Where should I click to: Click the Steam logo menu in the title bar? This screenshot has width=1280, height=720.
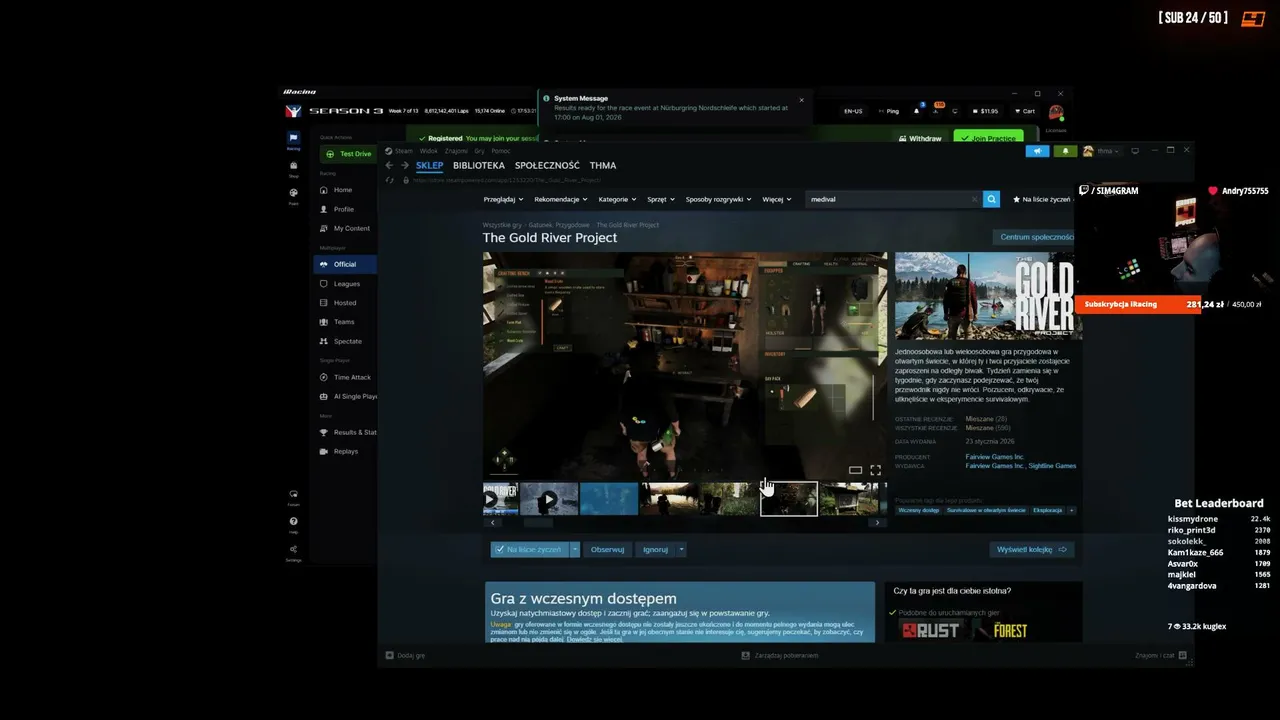pos(389,151)
